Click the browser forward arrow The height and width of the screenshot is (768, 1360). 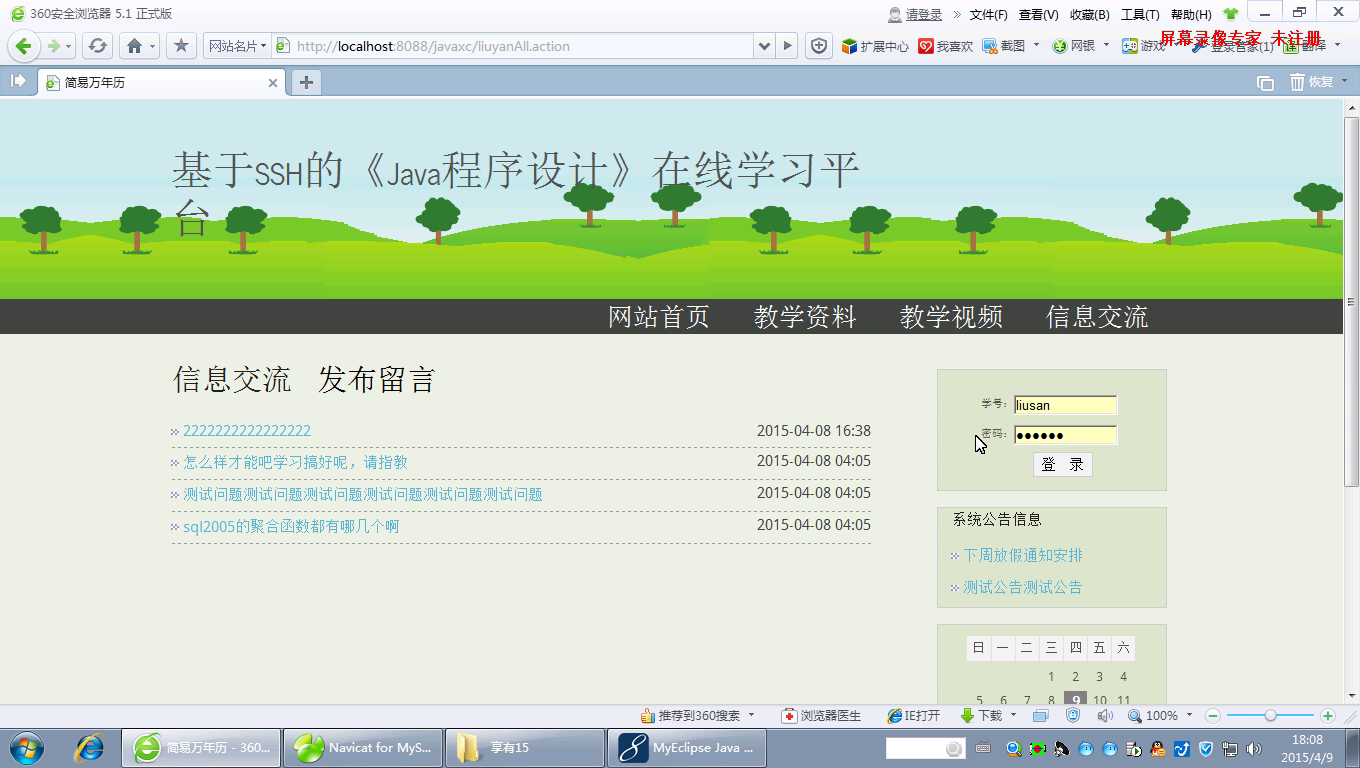click(53, 46)
